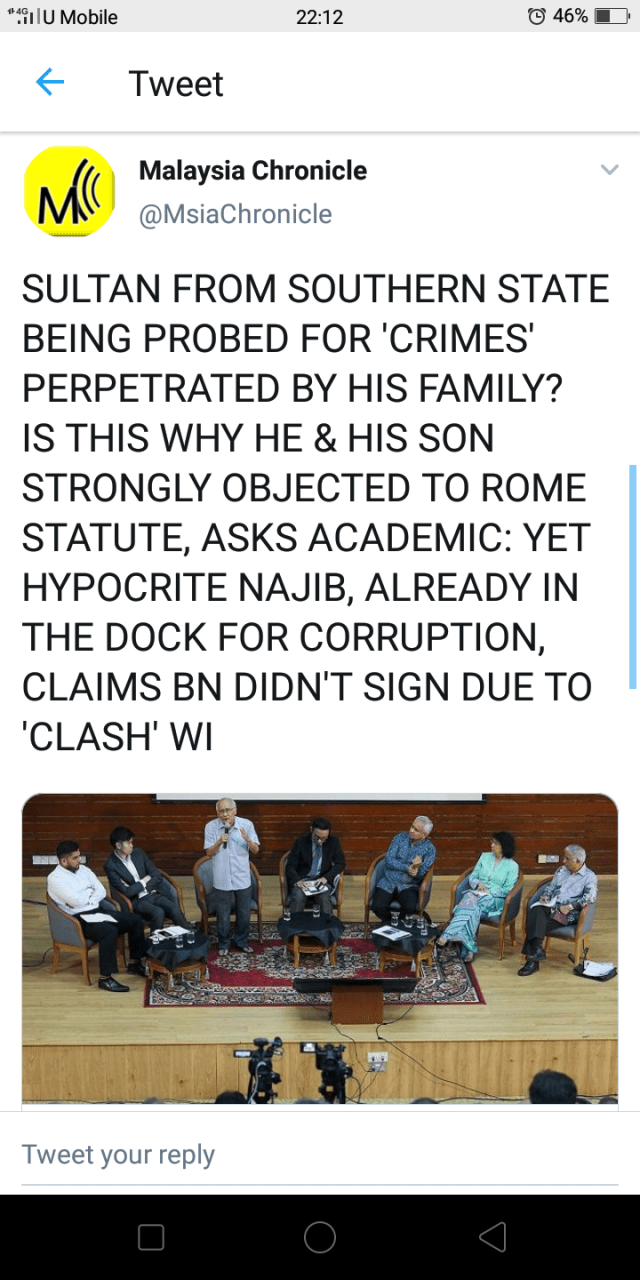Open Malaysia Chronicle profile avatar

(x=70, y=191)
